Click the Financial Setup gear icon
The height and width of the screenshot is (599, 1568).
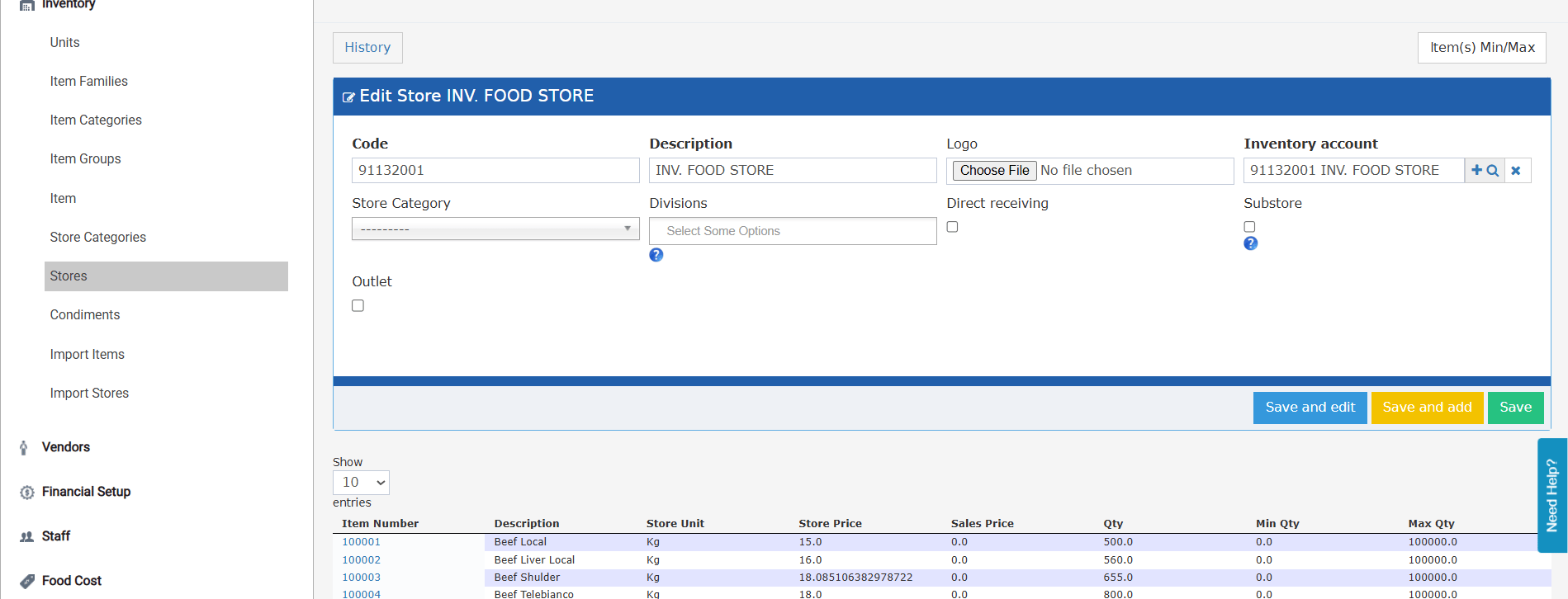click(27, 493)
